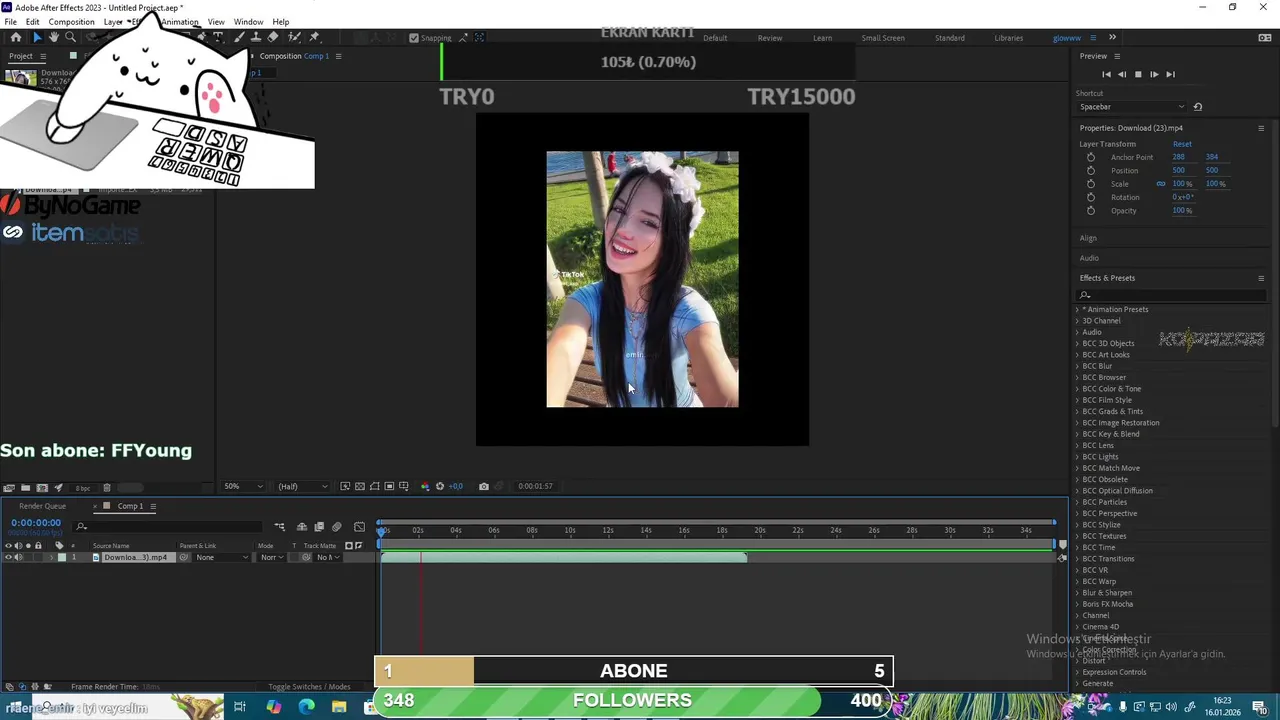Open the Edit menu
The image size is (1280, 720).
(x=32, y=22)
